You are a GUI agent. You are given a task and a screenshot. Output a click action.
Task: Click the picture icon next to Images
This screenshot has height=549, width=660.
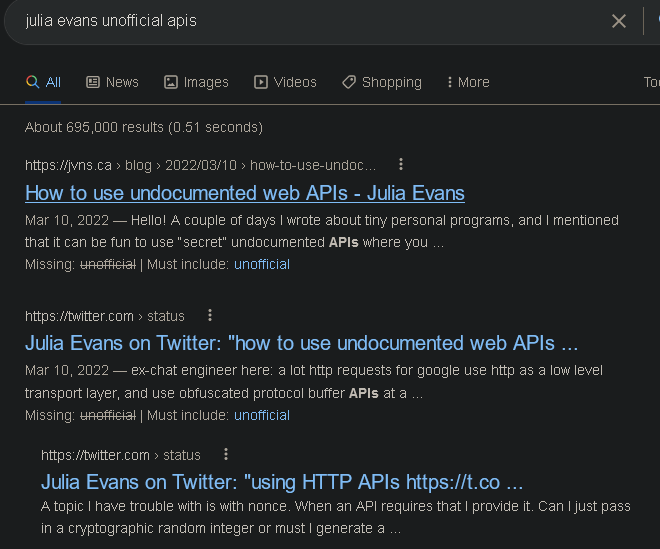(x=170, y=82)
